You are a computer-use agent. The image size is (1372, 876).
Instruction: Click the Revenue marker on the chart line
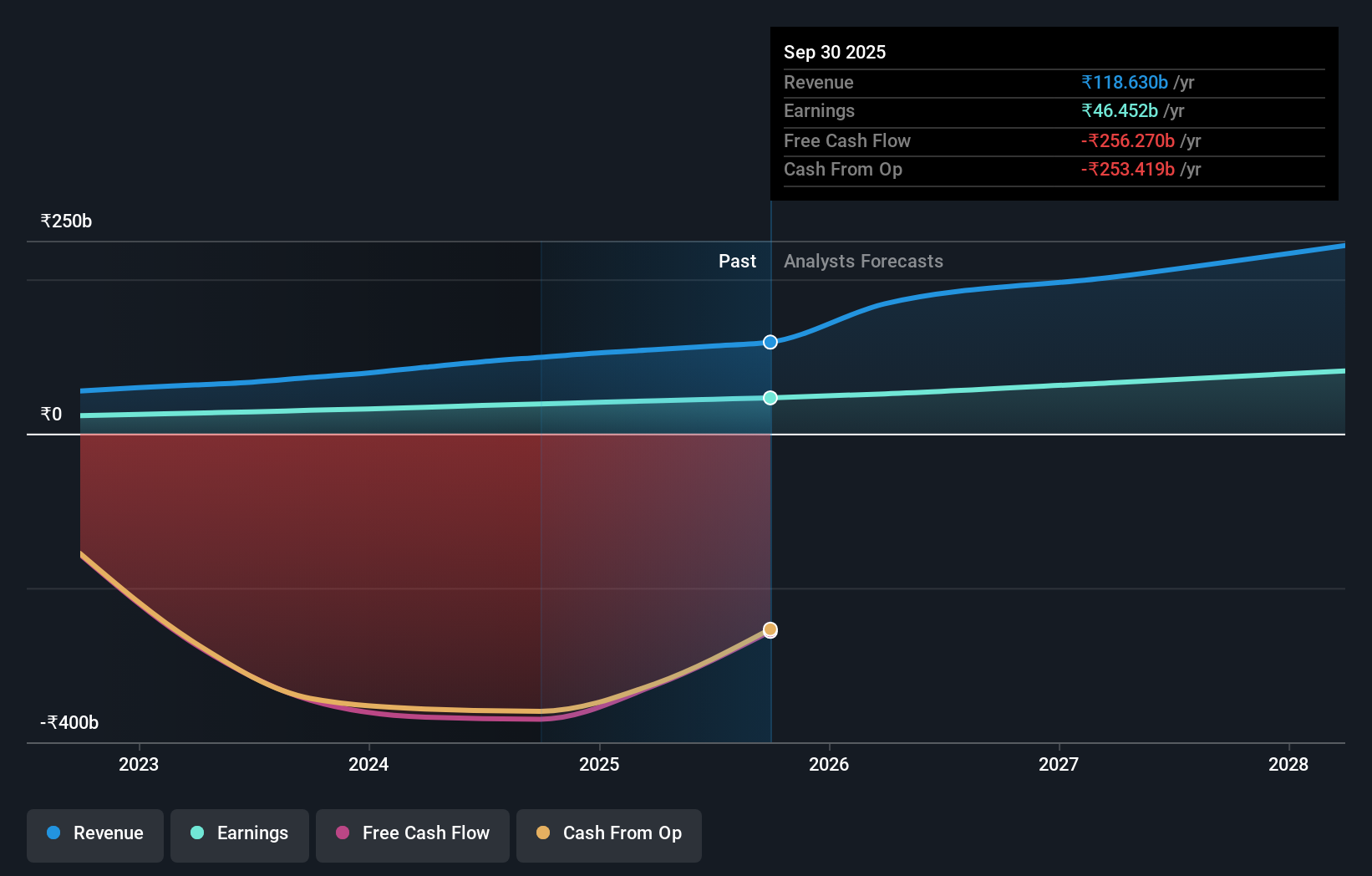point(770,341)
